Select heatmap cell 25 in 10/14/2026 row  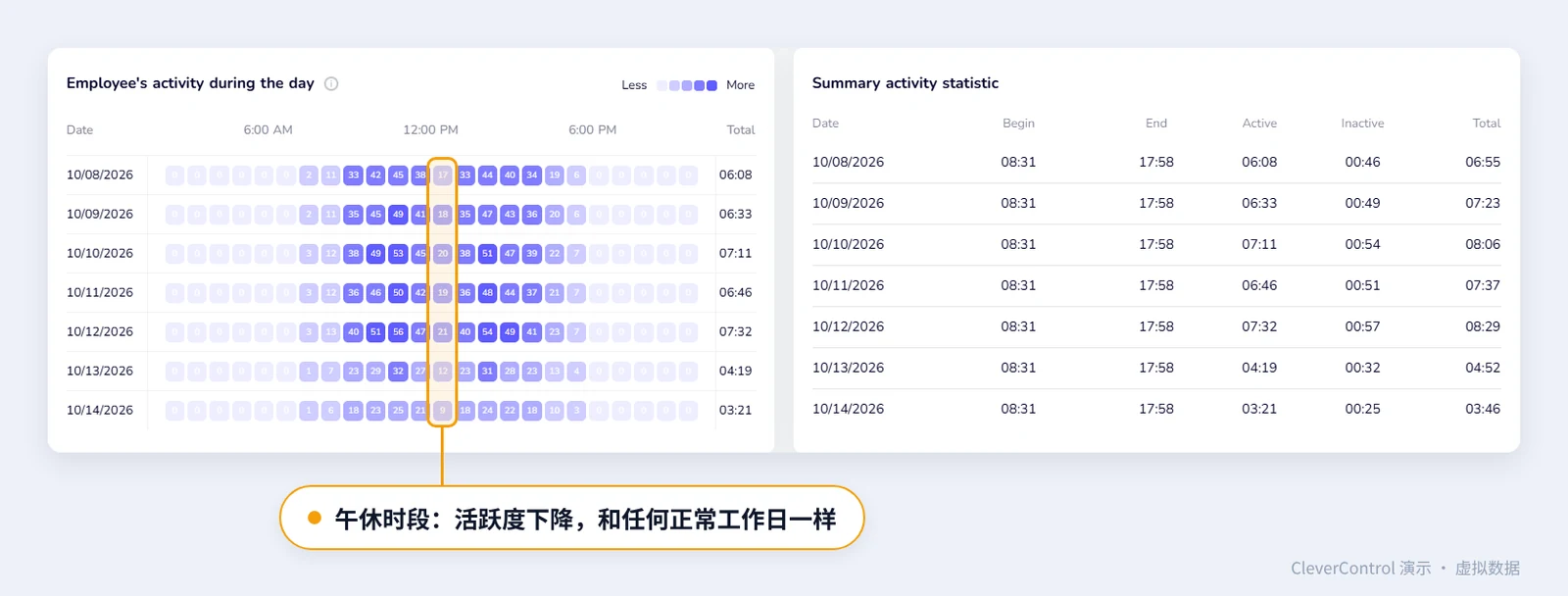point(398,411)
